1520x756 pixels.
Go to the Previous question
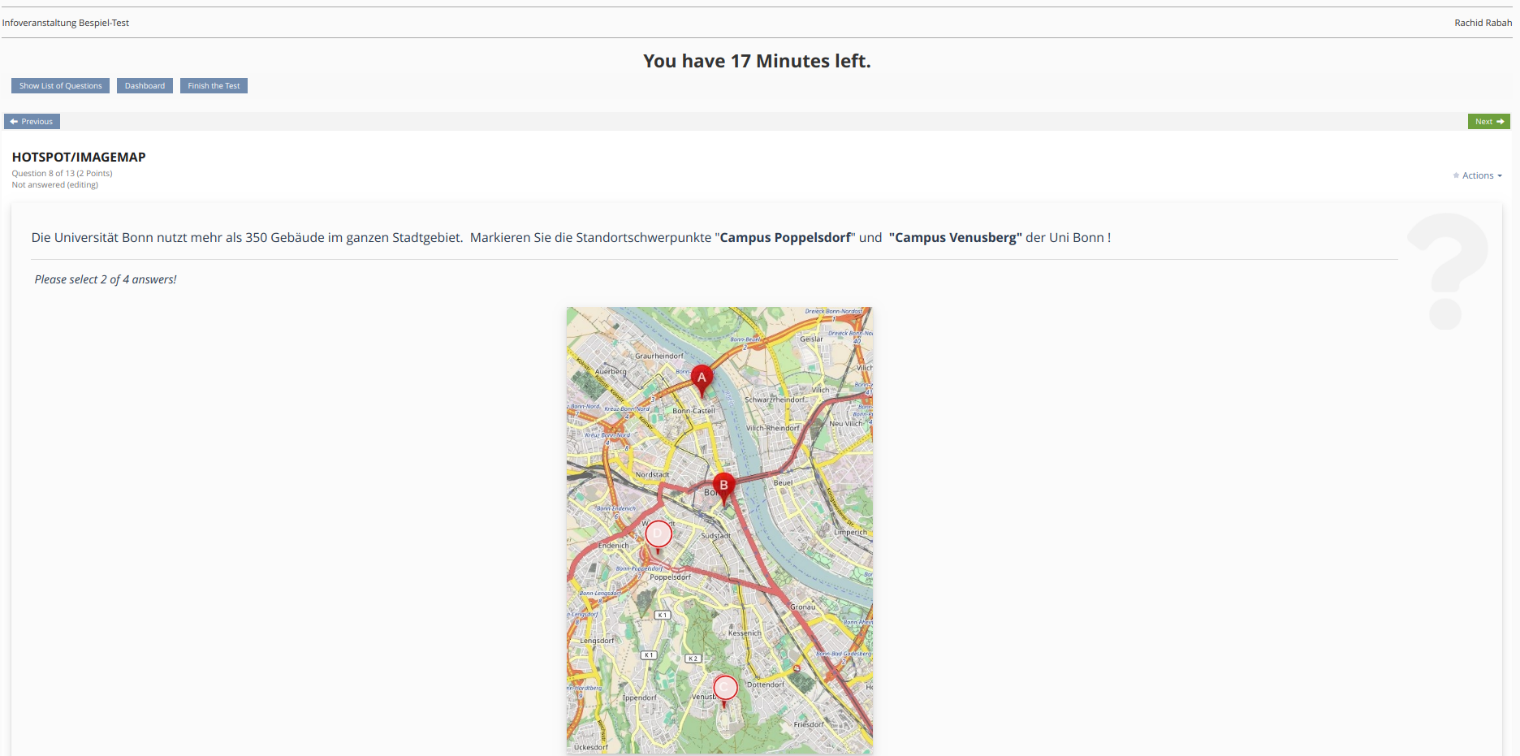pos(32,122)
